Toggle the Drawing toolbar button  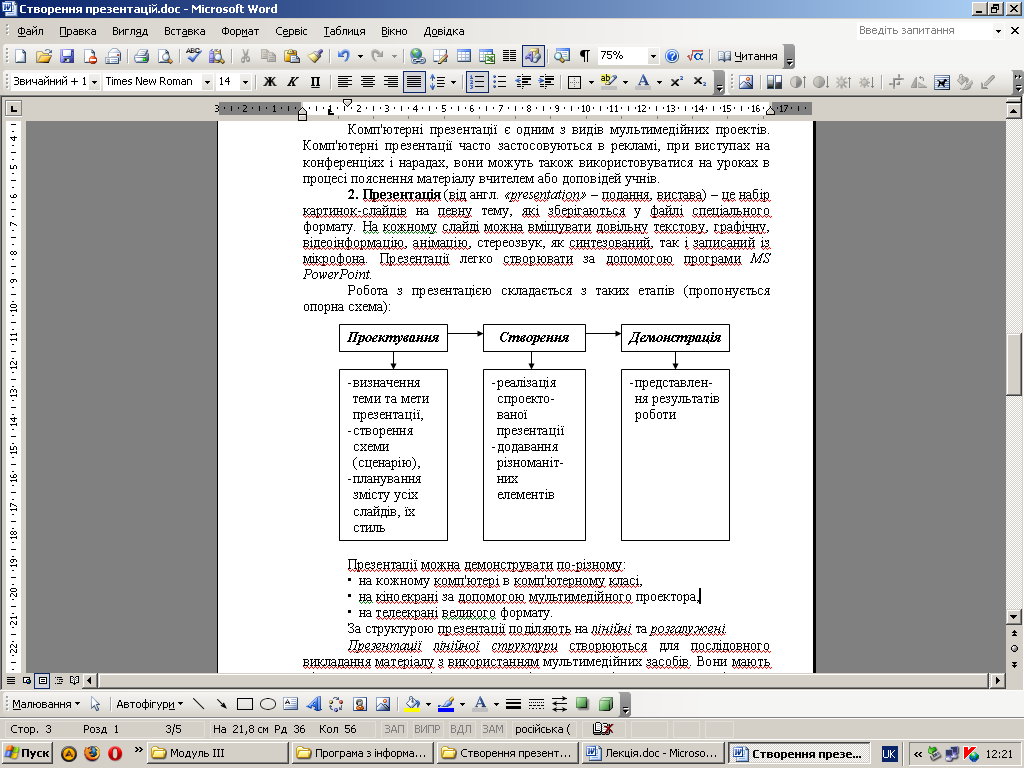(533, 56)
